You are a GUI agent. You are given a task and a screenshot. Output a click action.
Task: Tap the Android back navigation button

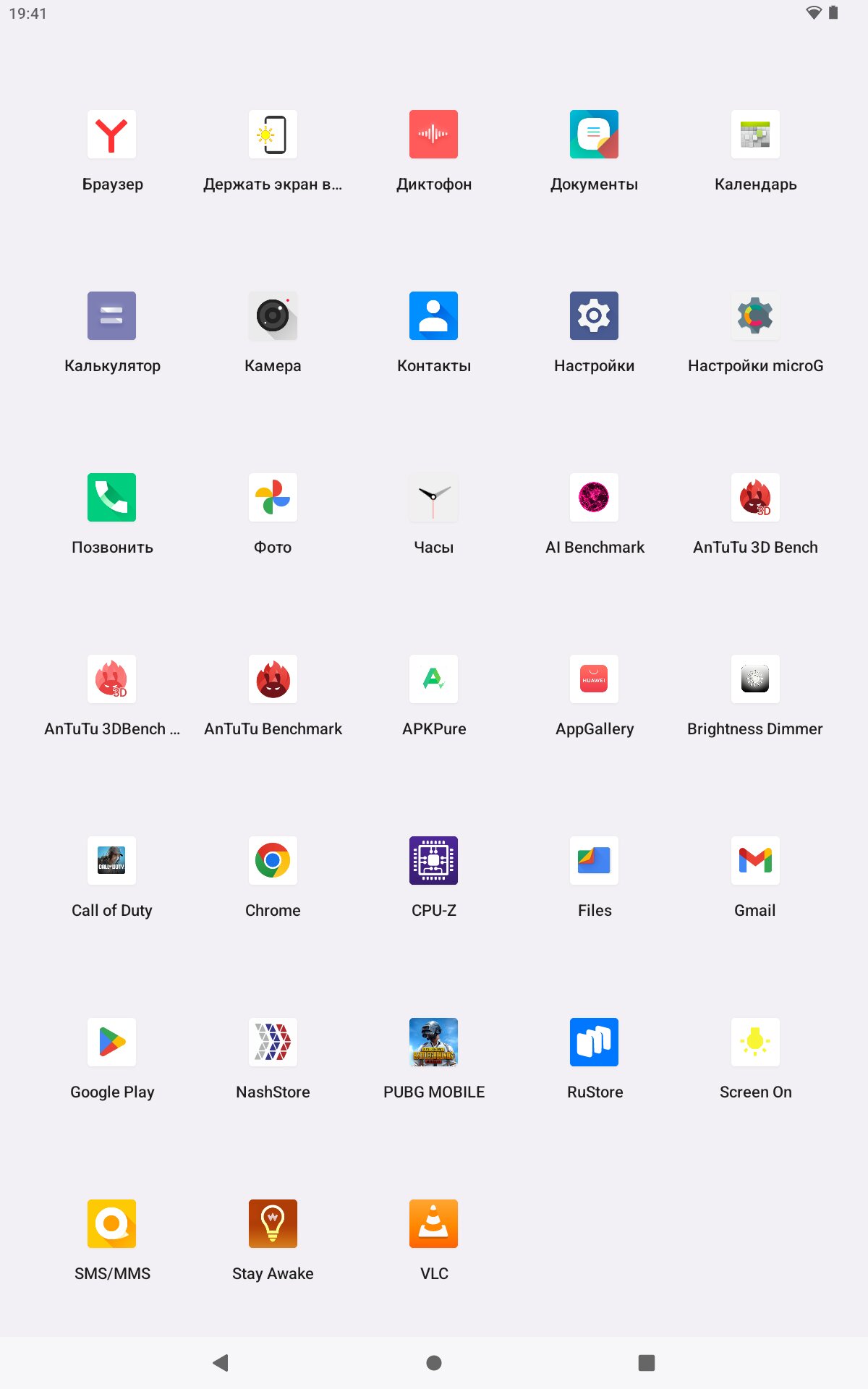tap(221, 1363)
